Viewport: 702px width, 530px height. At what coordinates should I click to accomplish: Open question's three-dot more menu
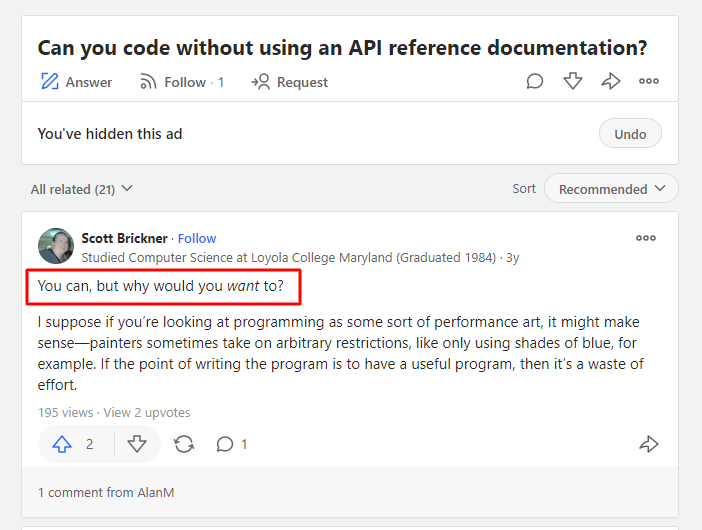(649, 81)
